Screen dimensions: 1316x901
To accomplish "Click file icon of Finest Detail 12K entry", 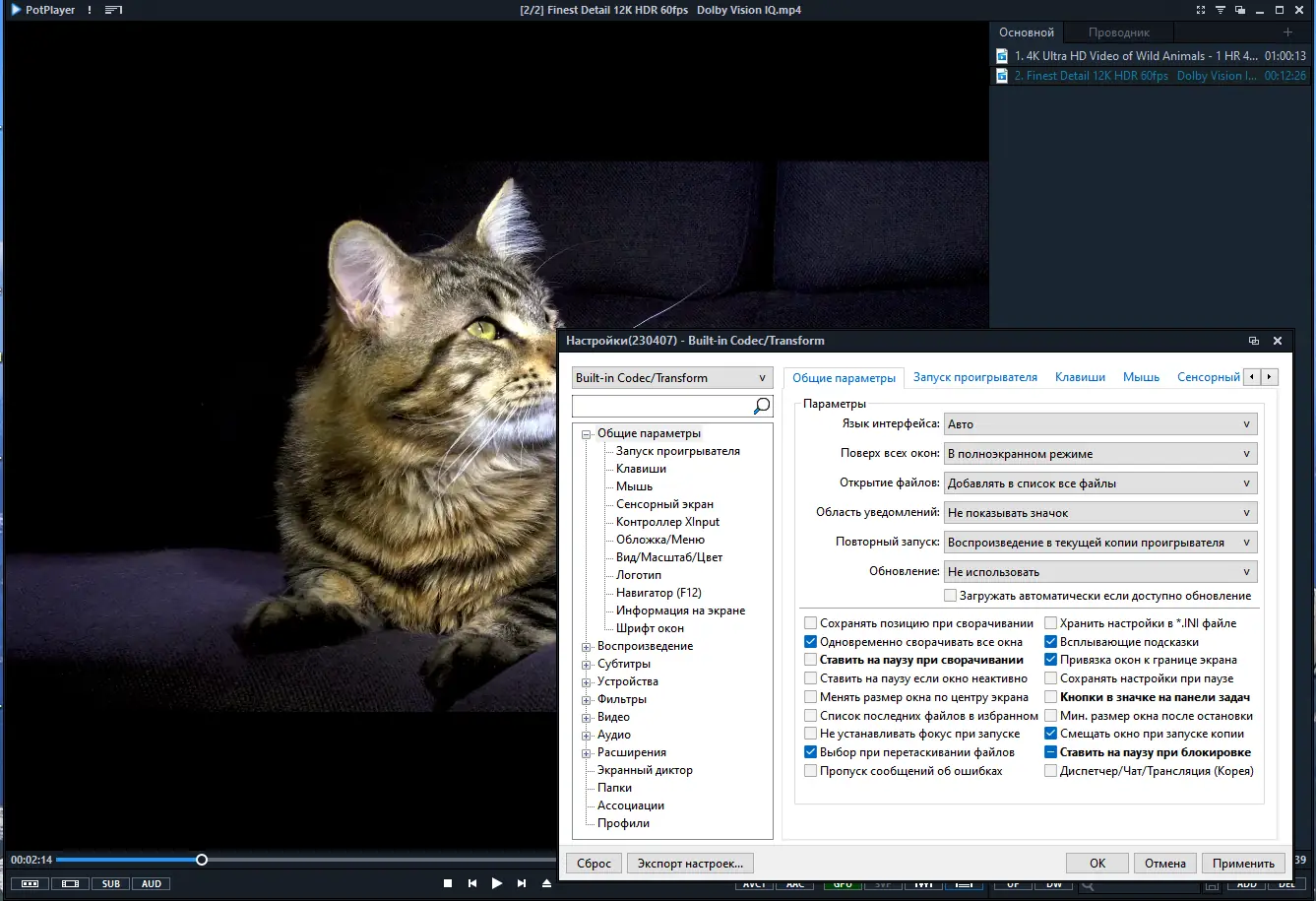I will click(x=1002, y=76).
